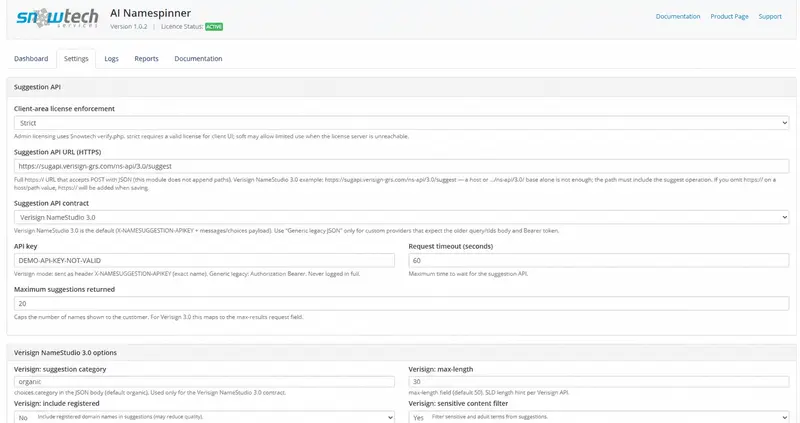
Task: Select the Settings tab
Action: coord(76,59)
